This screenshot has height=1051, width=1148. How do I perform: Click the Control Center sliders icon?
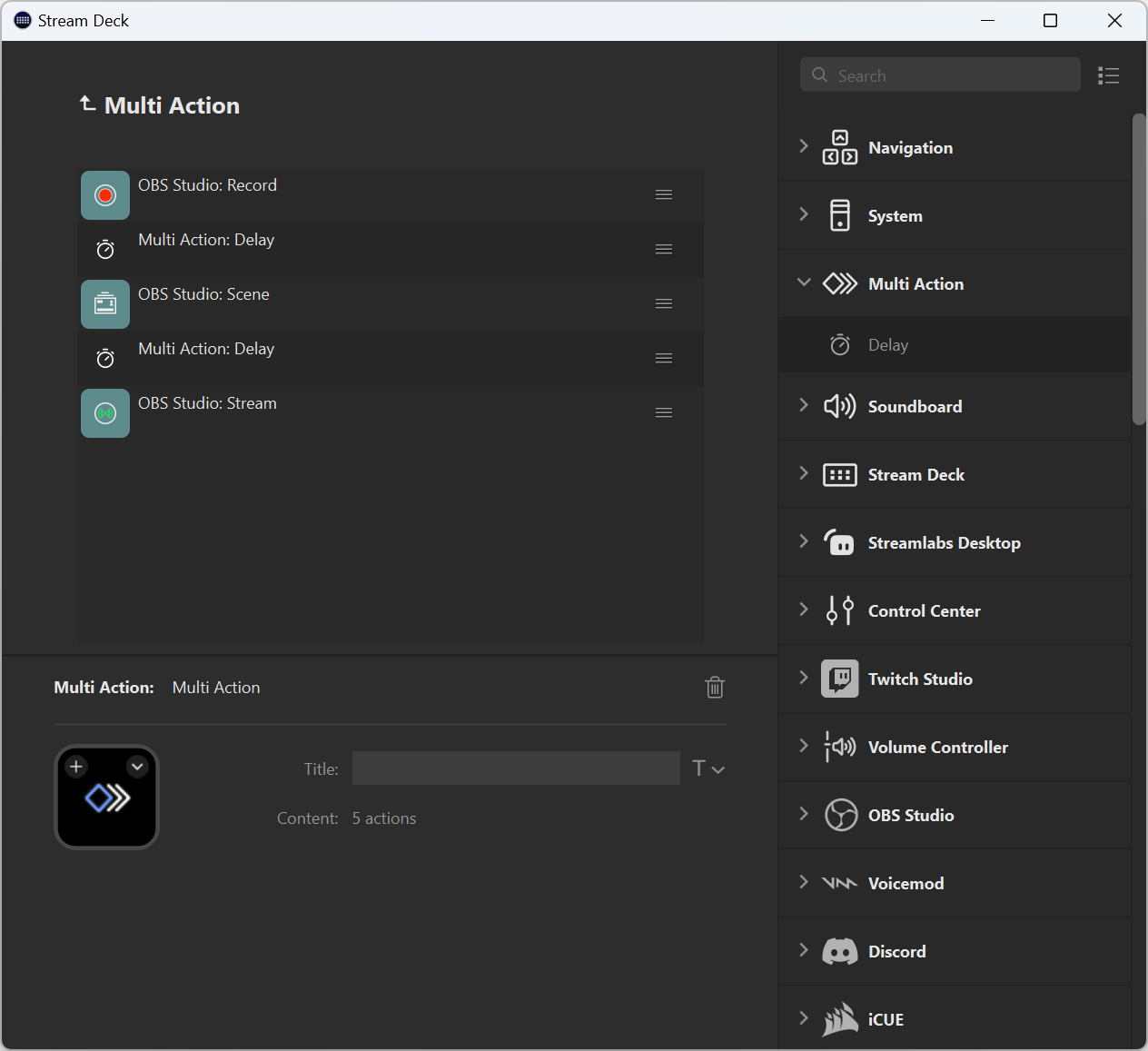840,610
